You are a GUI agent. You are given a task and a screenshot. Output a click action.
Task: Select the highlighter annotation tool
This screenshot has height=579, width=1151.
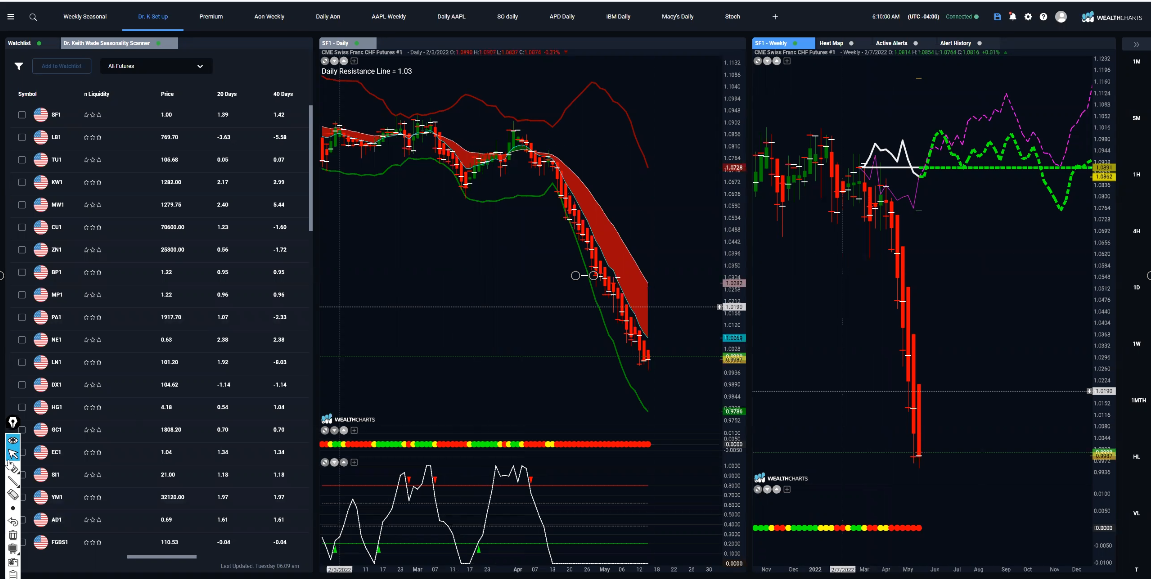[x=12, y=467]
